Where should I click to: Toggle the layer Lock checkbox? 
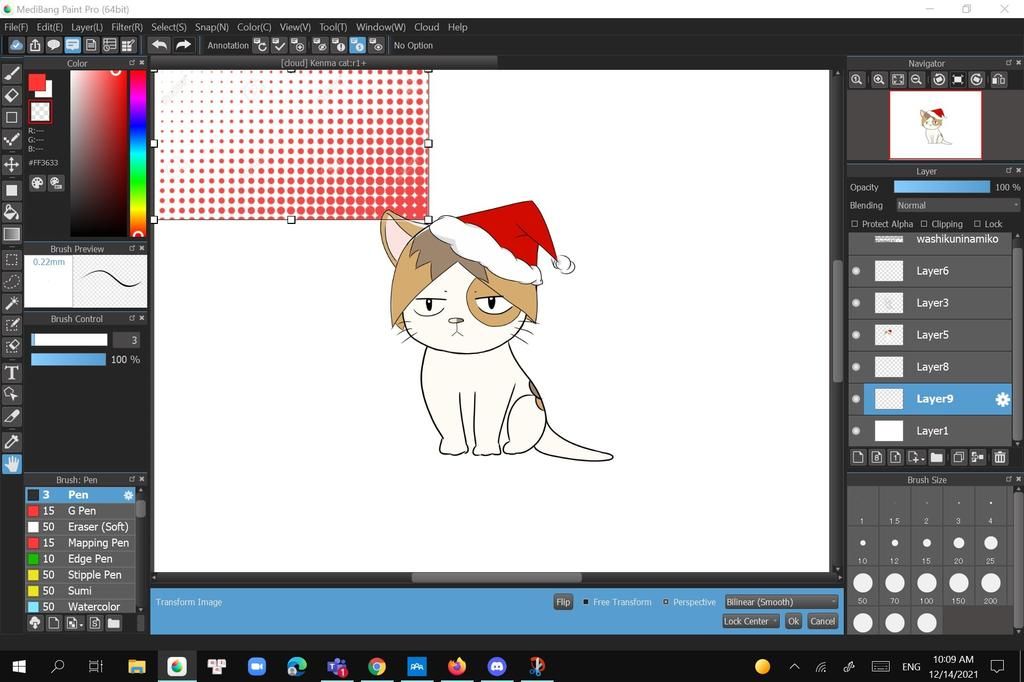(x=978, y=224)
